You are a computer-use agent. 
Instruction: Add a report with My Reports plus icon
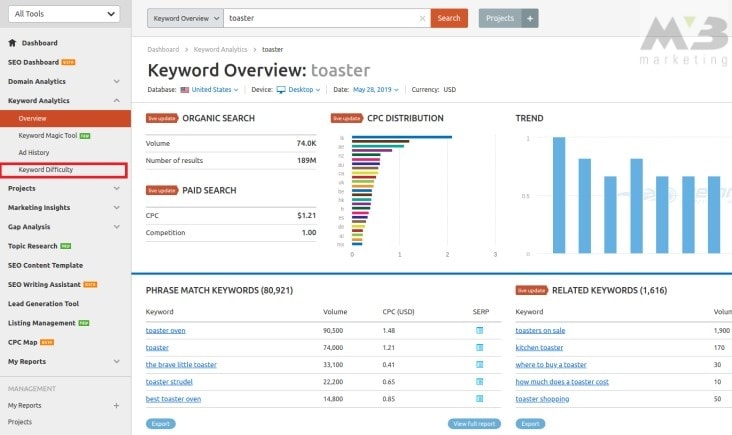tap(116, 406)
